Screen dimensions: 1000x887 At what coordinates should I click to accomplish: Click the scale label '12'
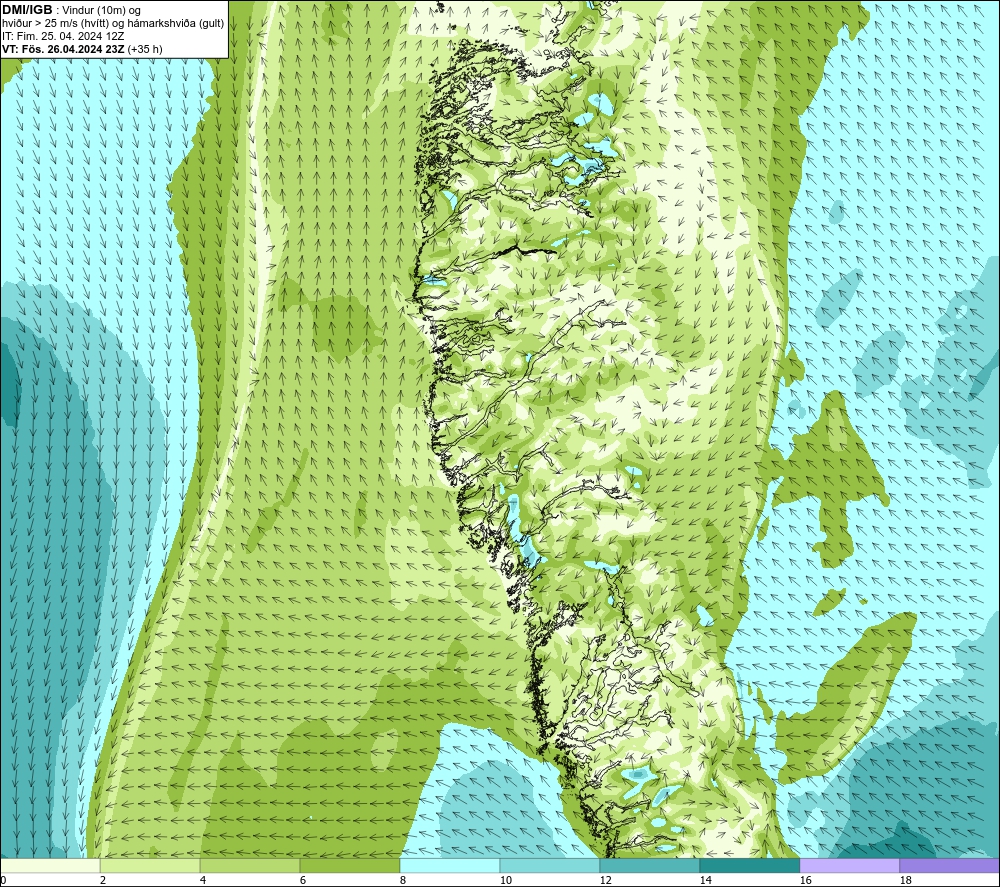pos(605,881)
